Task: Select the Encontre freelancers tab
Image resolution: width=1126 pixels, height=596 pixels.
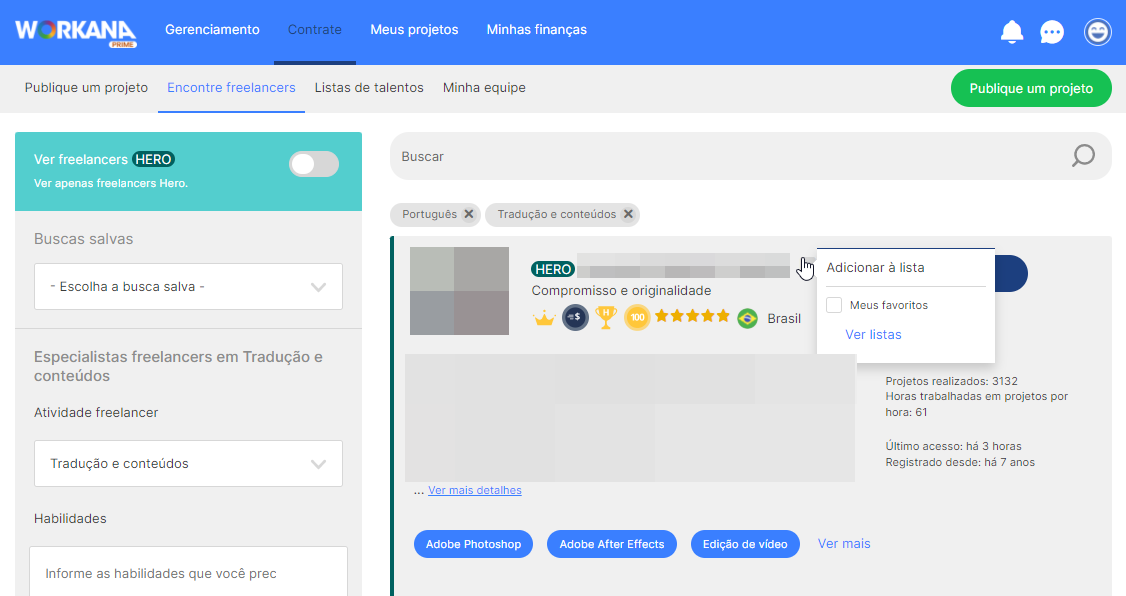Action: [231, 88]
